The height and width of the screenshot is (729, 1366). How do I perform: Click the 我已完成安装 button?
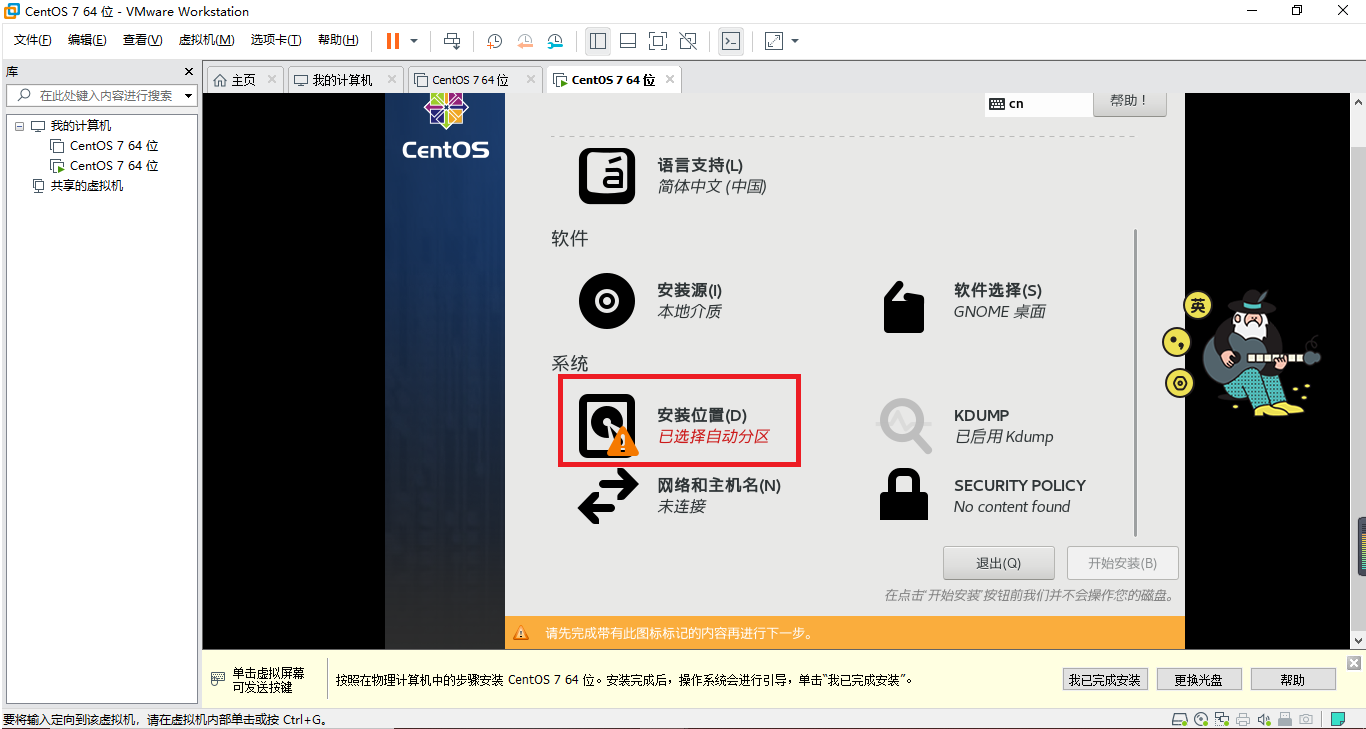[1105, 679]
